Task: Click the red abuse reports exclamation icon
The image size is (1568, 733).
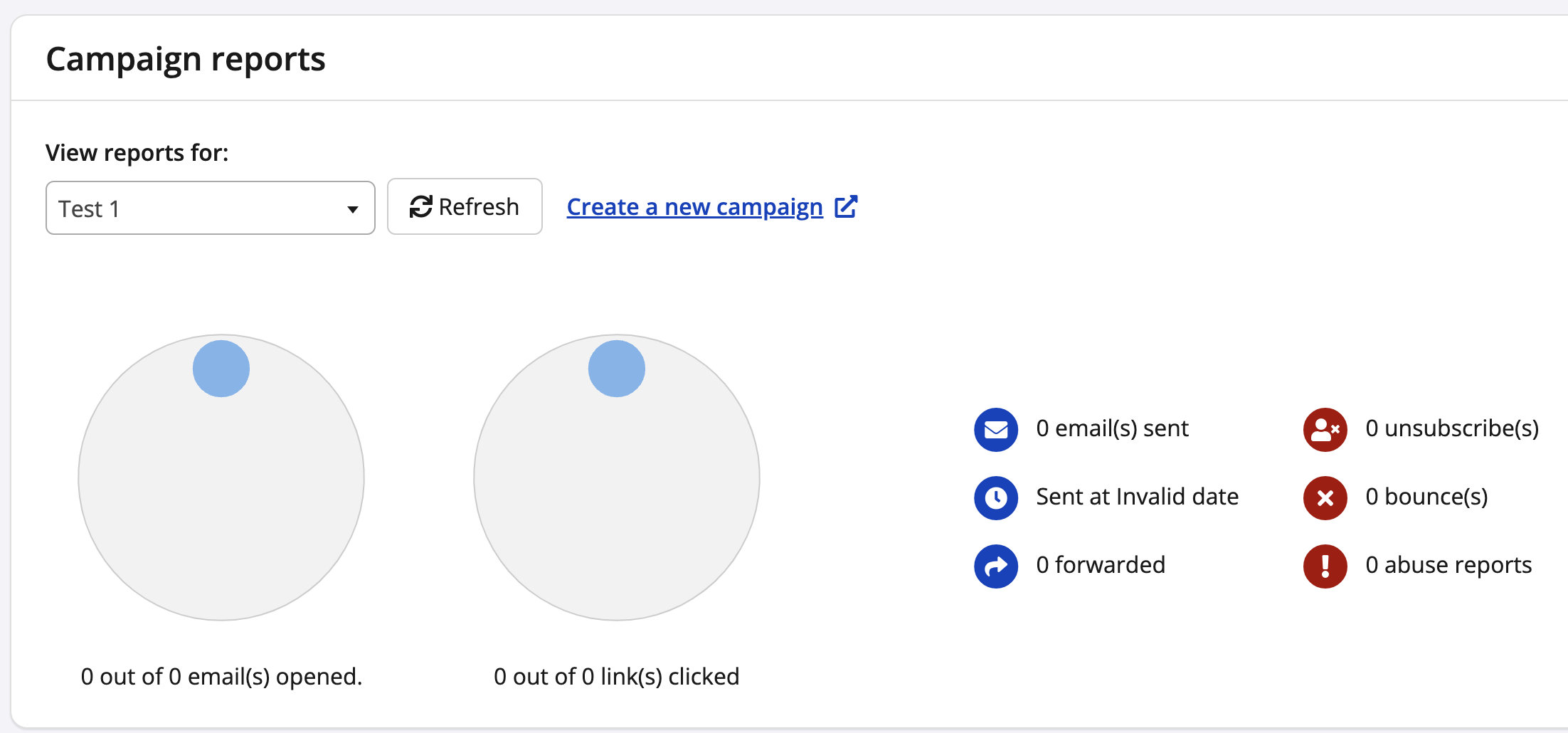Action: coord(1325,566)
